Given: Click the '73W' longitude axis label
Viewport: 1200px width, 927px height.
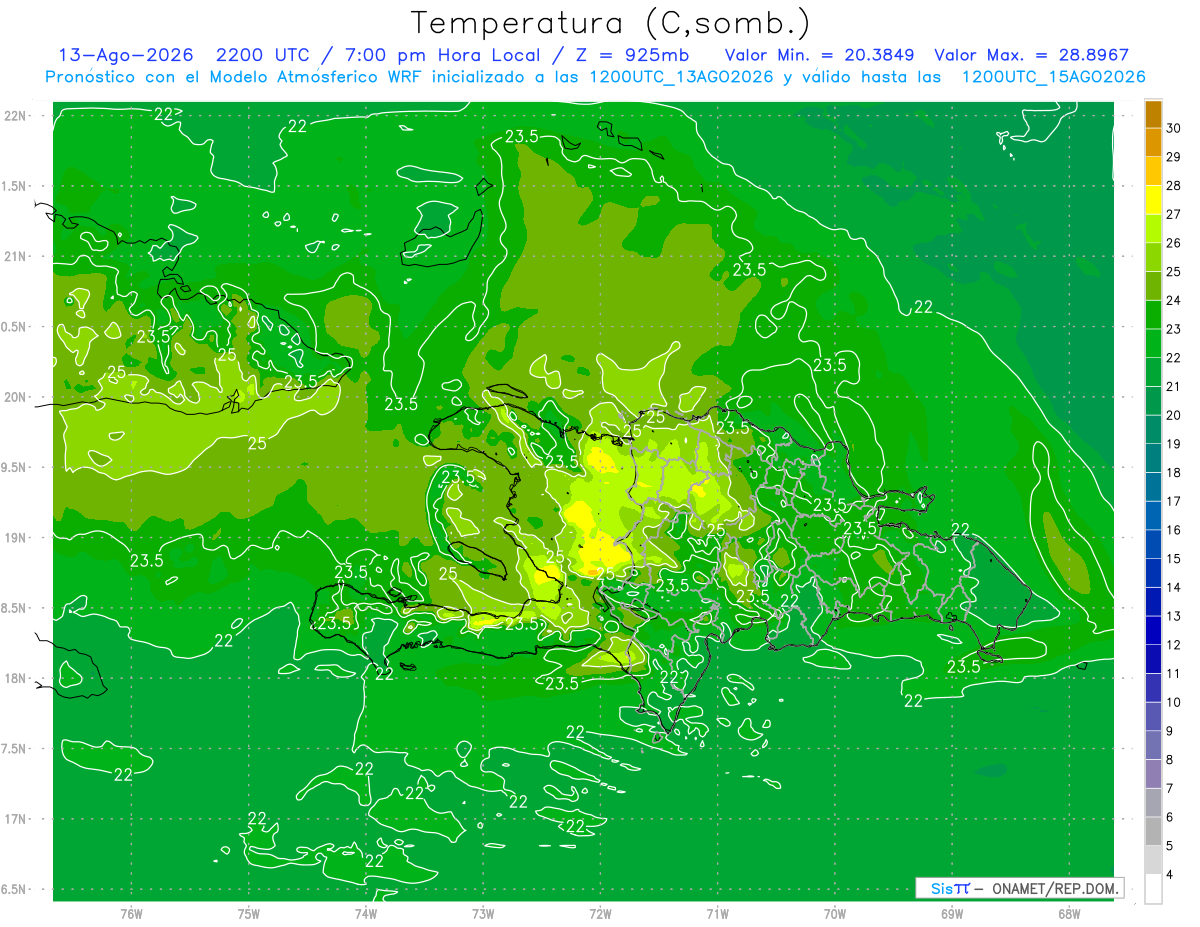Looking at the screenshot, I should point(483,914).
